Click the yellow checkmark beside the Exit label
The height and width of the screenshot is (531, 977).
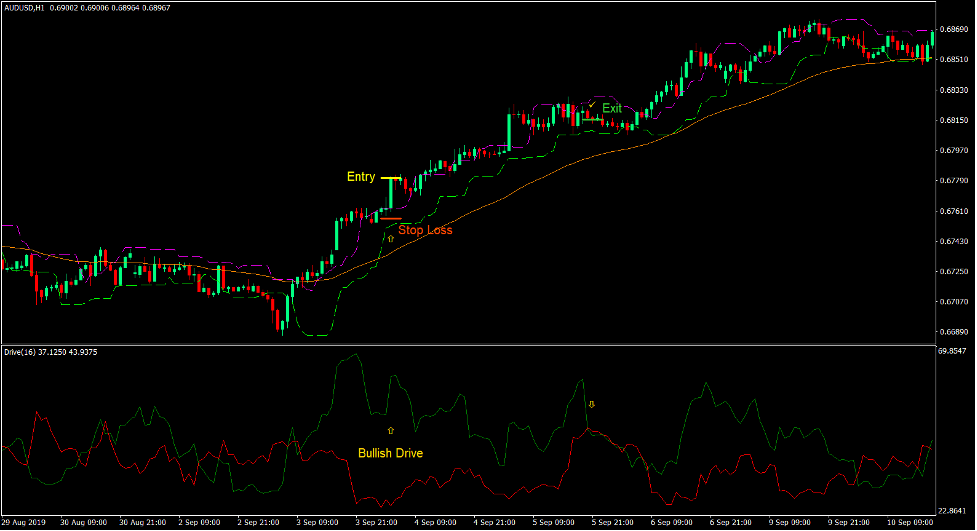click(591, 104)
